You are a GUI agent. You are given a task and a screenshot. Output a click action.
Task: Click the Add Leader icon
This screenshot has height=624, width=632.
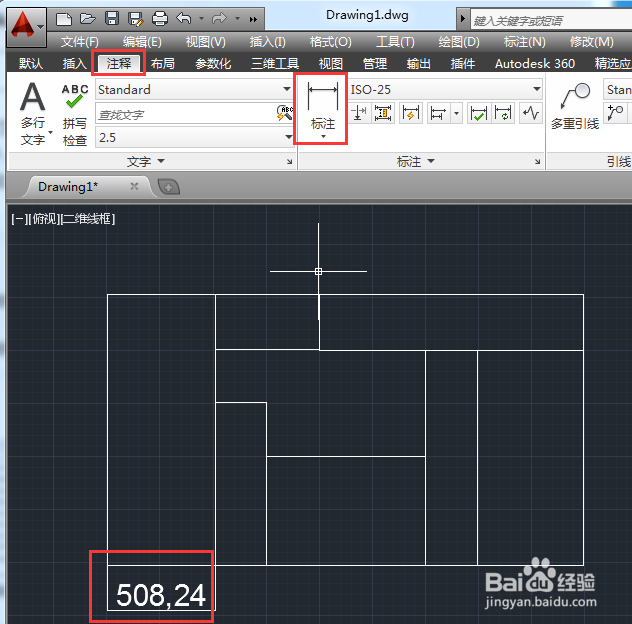coord(615,113)
